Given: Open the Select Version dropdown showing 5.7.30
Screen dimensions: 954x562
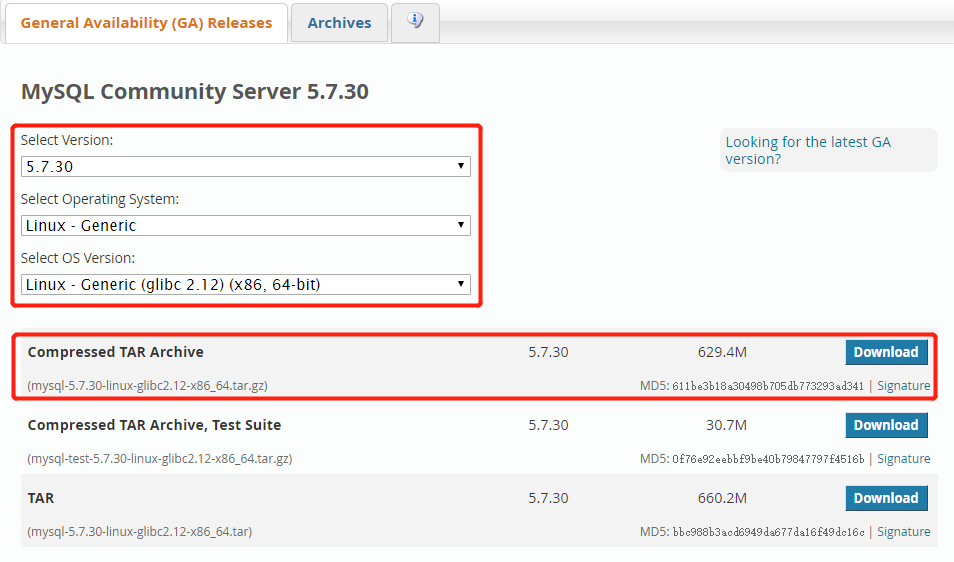Looking at the screenshot, I should [x=246, y=167].
